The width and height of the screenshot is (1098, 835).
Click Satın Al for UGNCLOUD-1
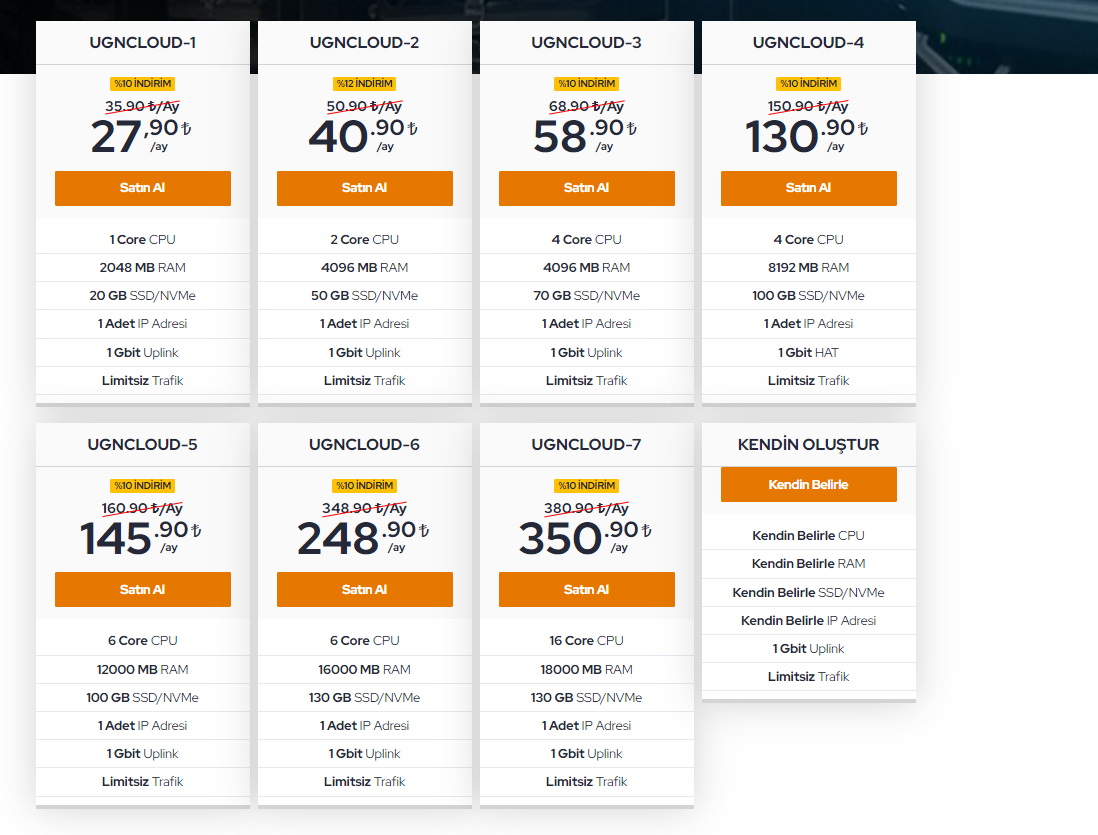point(143,188)
